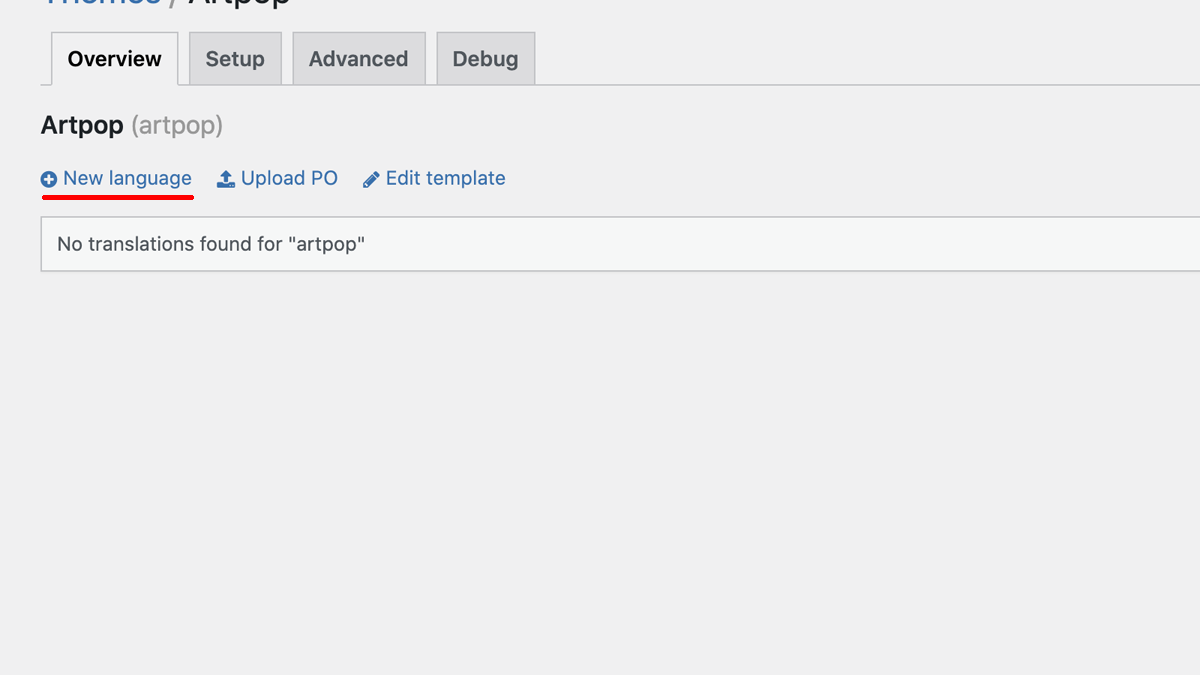The height and width of the screenshot is (675, 1200).
Task: Open the Debug tab
Action: coord(485,59)
